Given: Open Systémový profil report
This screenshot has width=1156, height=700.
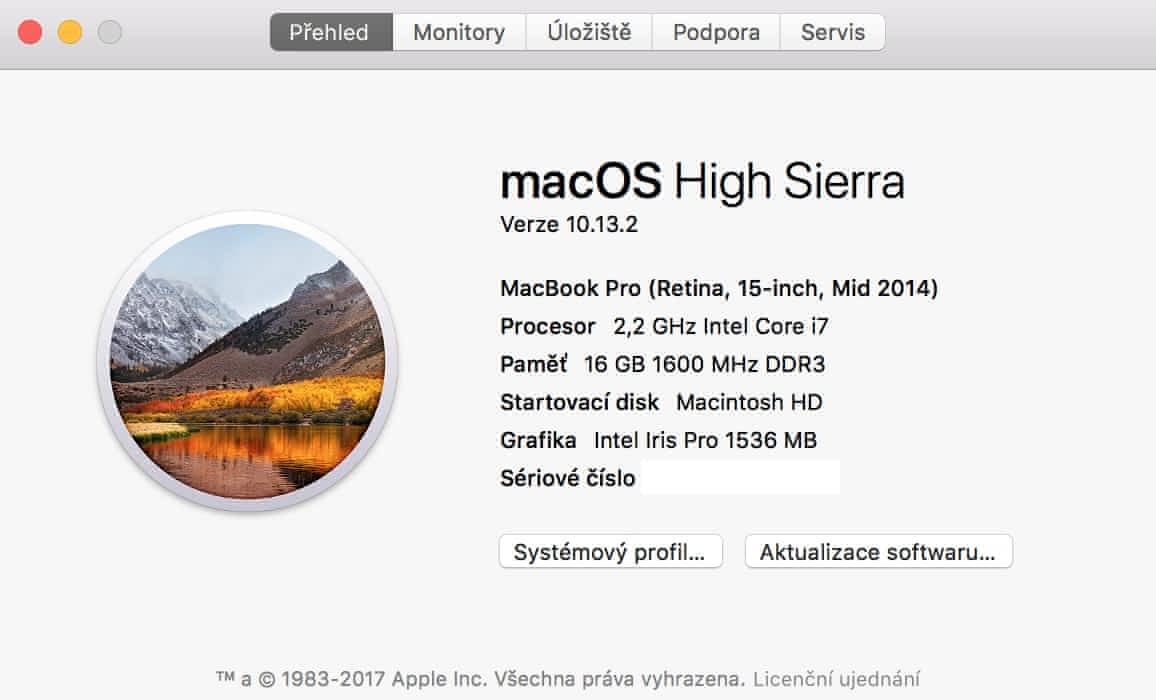Looking at the screenshot, I should click(x=610, y=552).
